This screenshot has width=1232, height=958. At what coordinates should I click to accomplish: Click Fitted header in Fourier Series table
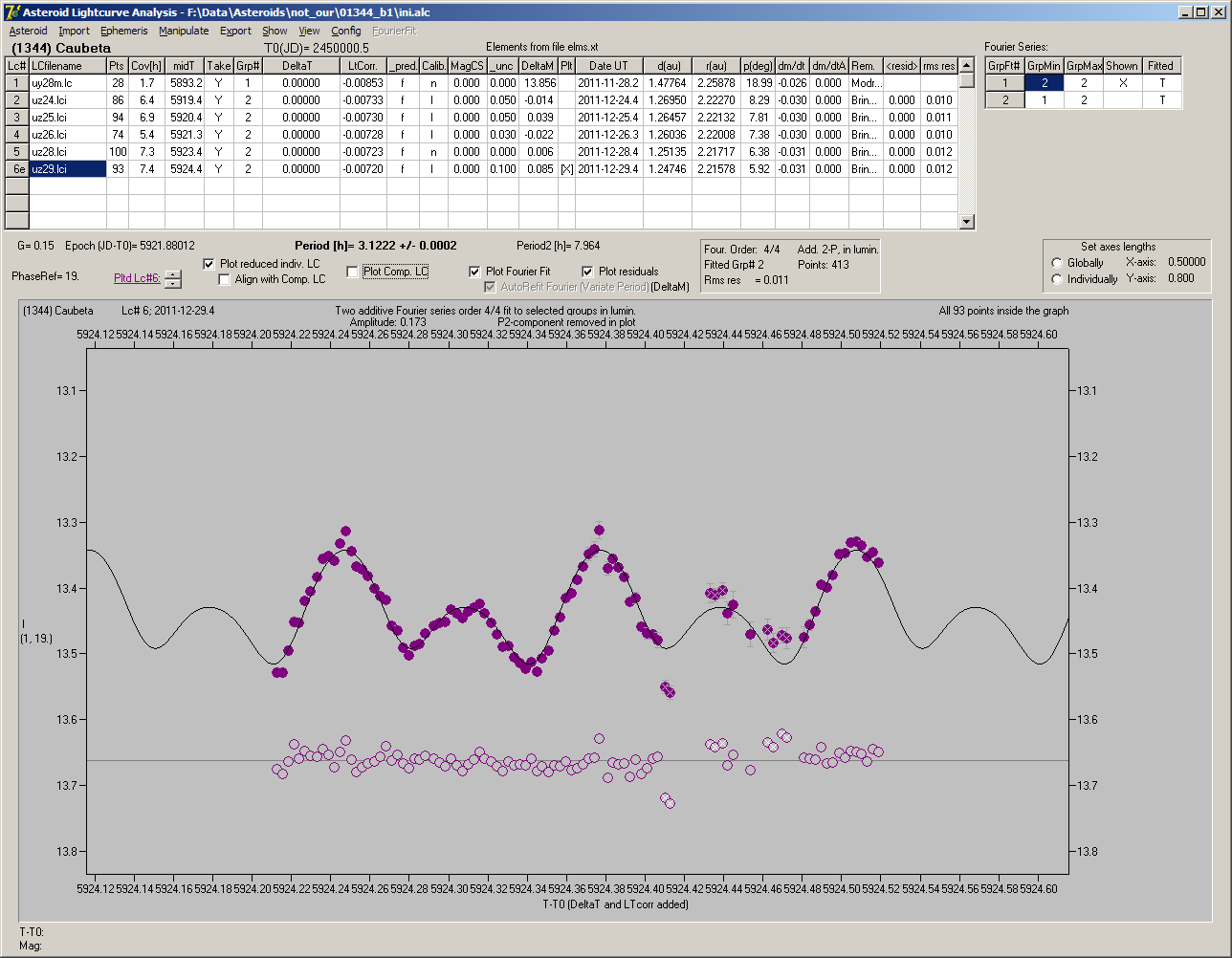1161,66
